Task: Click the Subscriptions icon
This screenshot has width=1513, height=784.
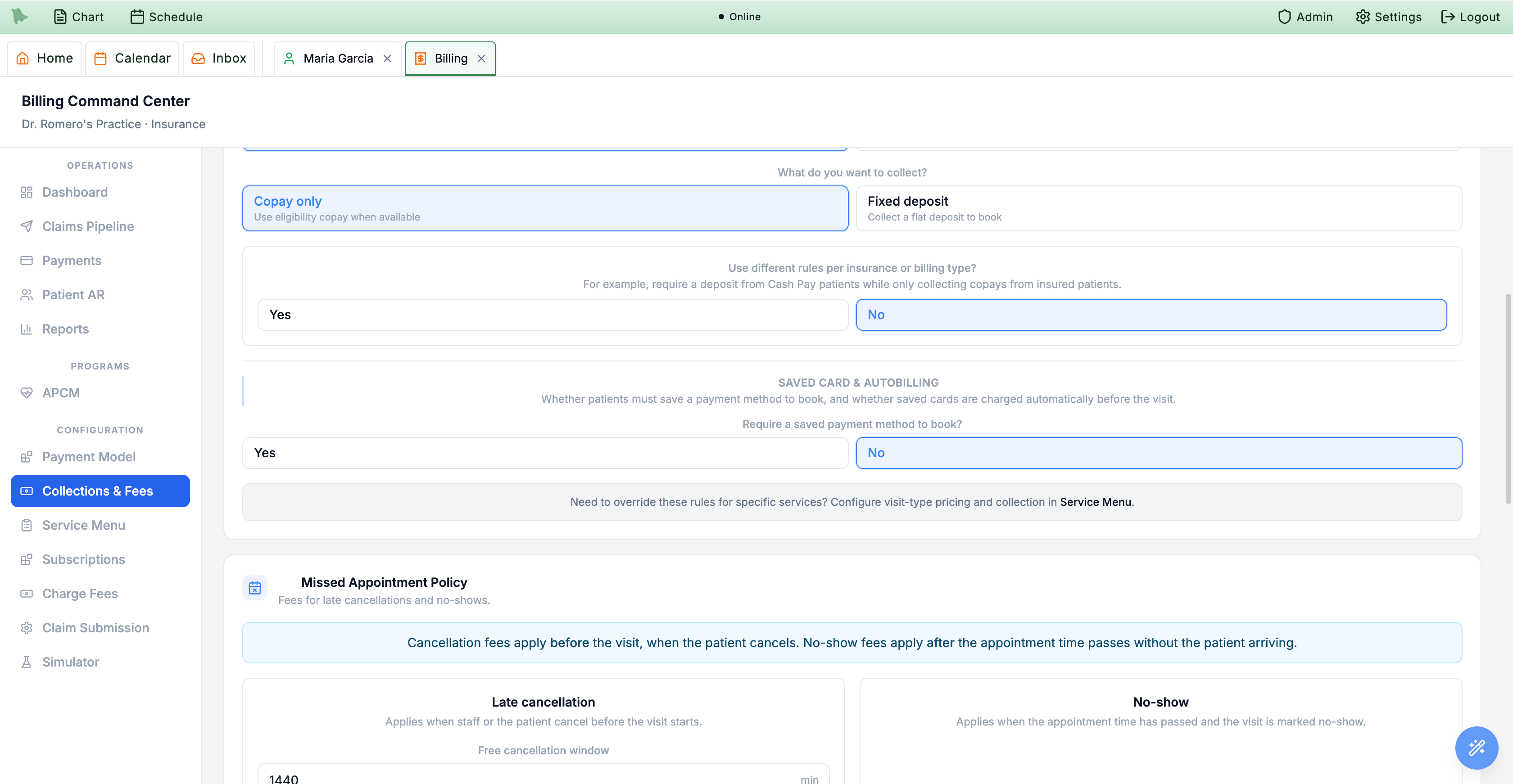Action: (x=27, y=559)
